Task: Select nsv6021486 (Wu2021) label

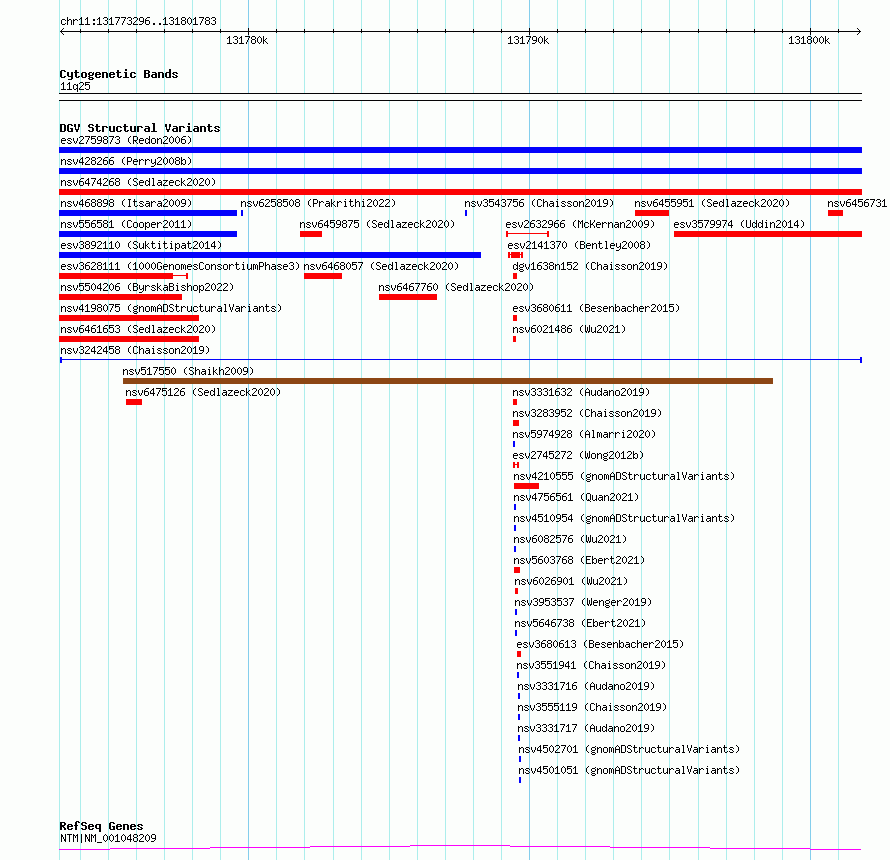Action: coord(569,329)
